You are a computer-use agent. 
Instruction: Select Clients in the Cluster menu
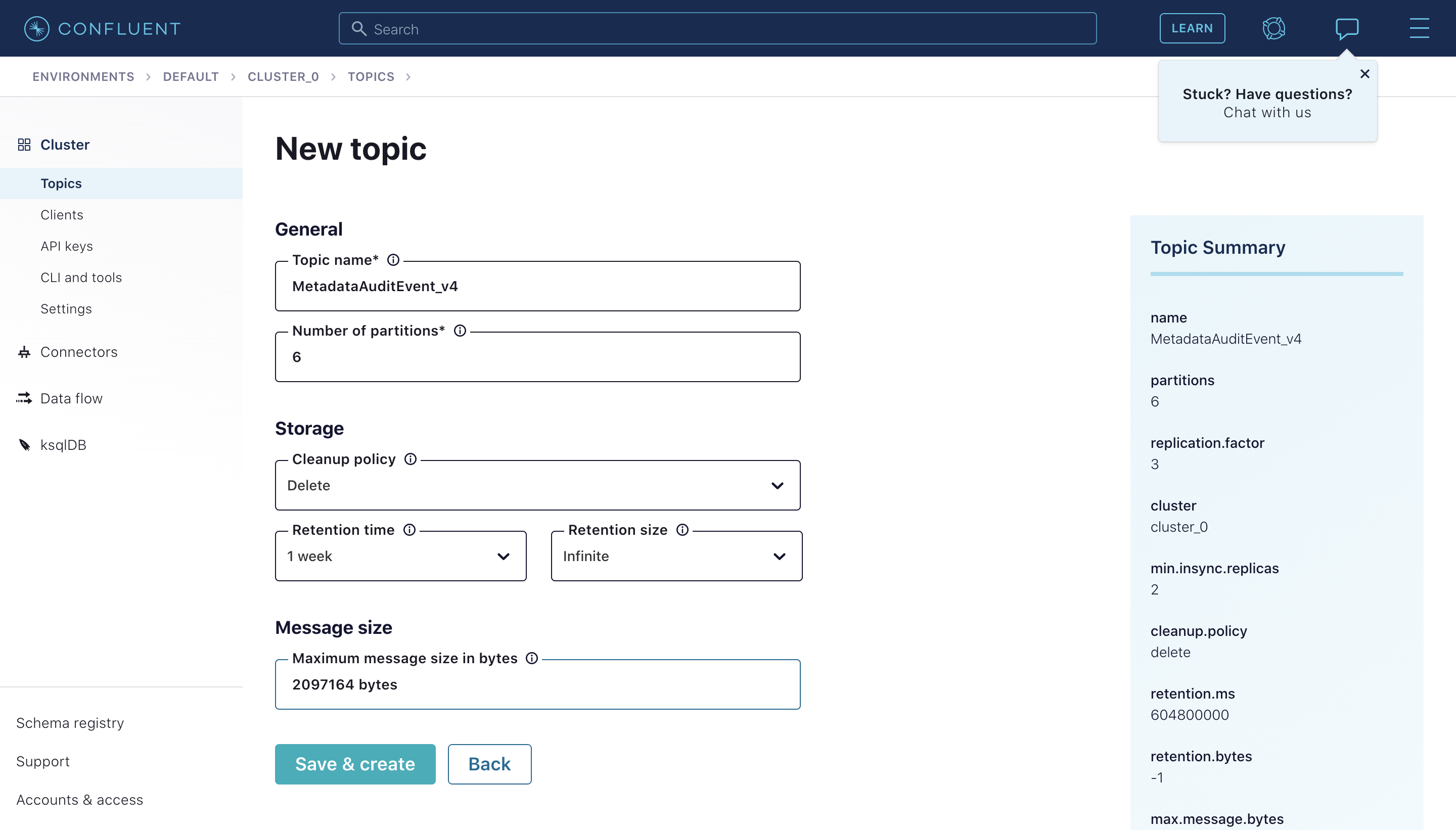click(x=62, y=214)
